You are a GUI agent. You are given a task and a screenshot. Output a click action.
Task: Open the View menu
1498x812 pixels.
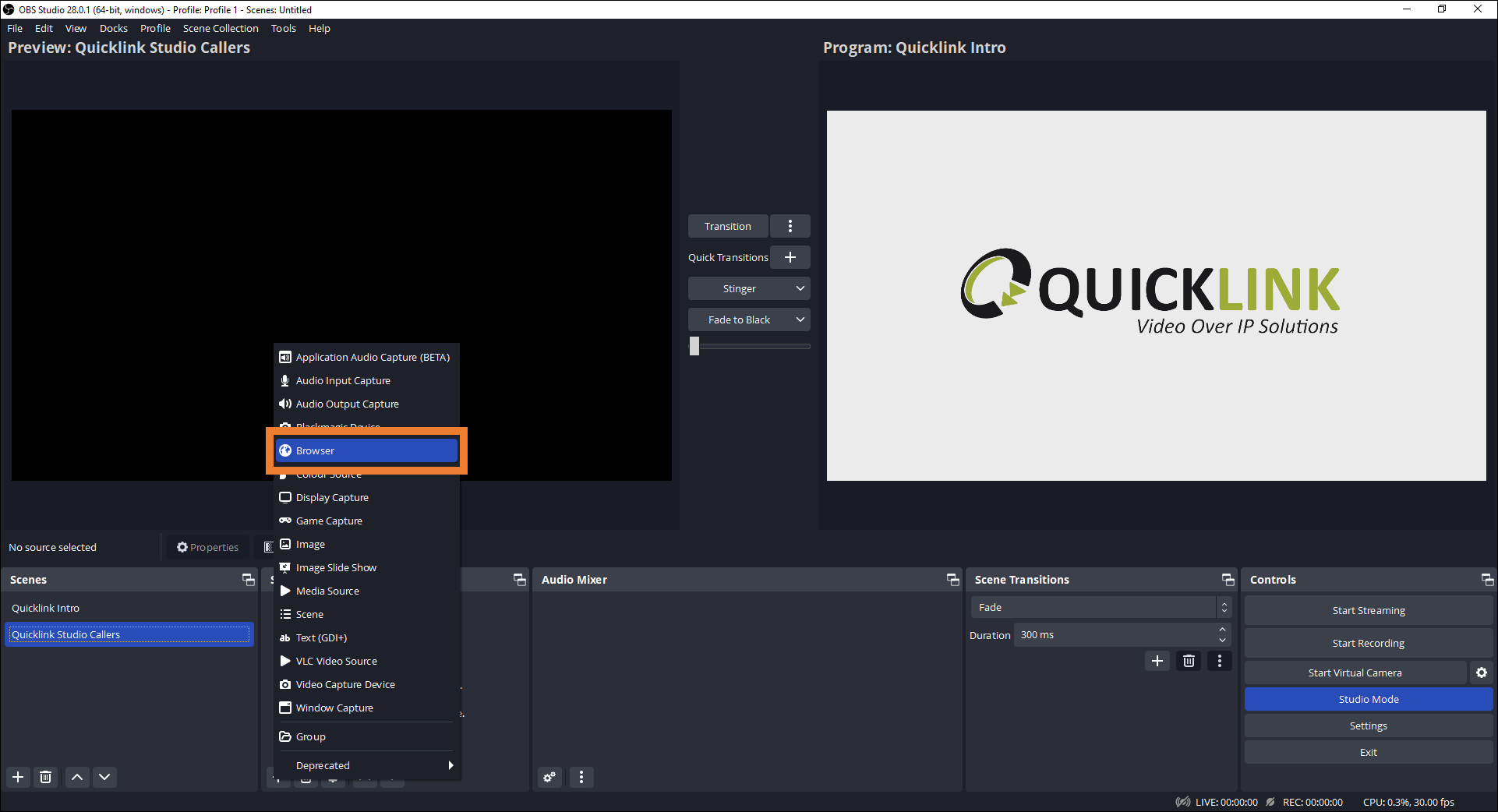[x=76, y=28]
